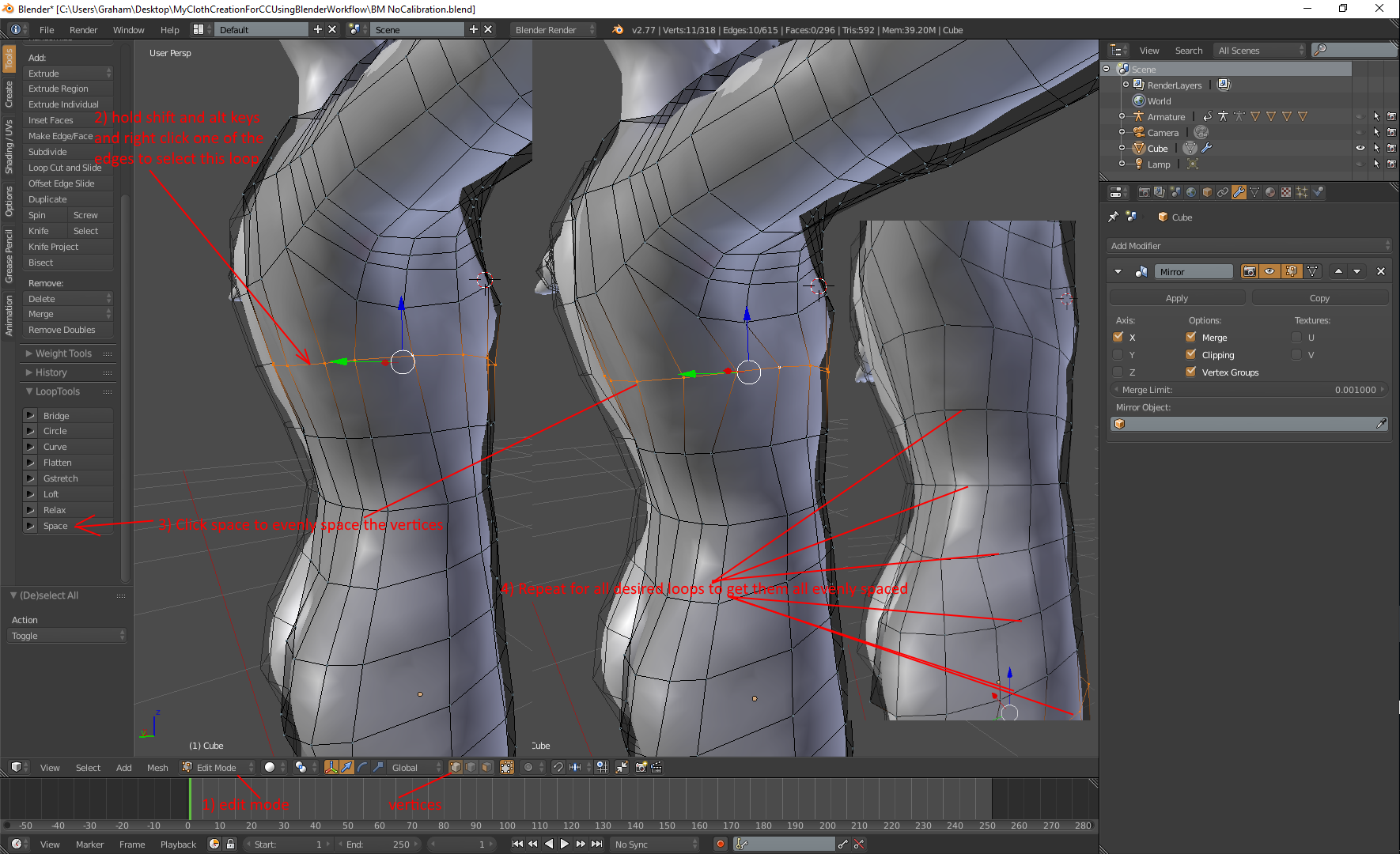The height and width of the screenshot is (854, 1400).
Task: Open the Add Modifier dropdown
Action: point(1248,246)
